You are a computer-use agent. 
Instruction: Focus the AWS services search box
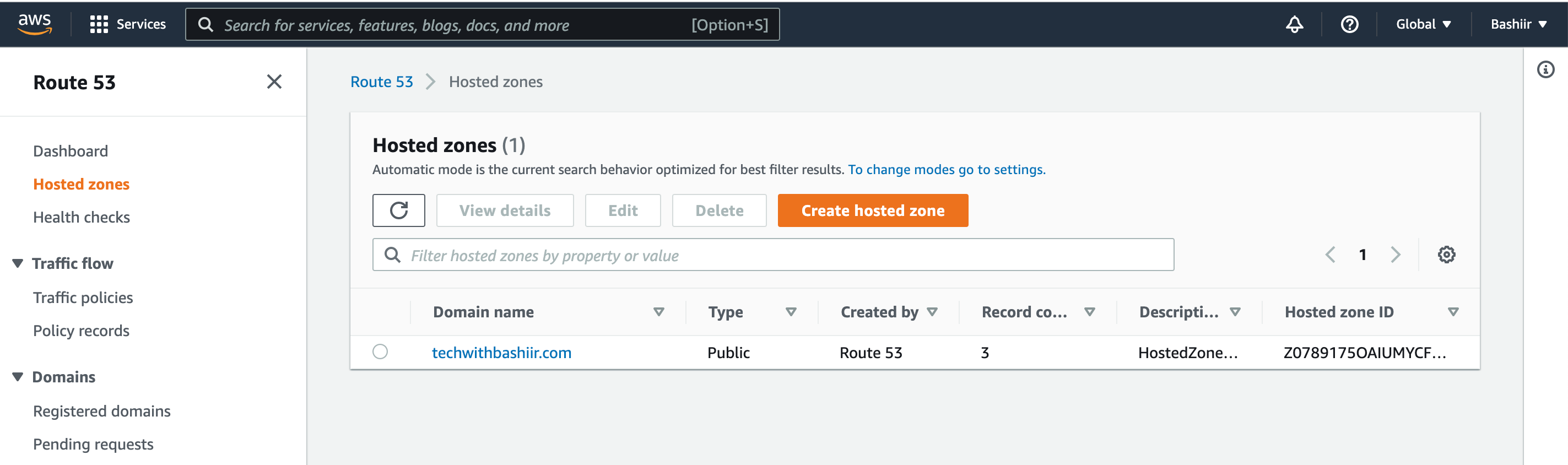pos(482,24)
